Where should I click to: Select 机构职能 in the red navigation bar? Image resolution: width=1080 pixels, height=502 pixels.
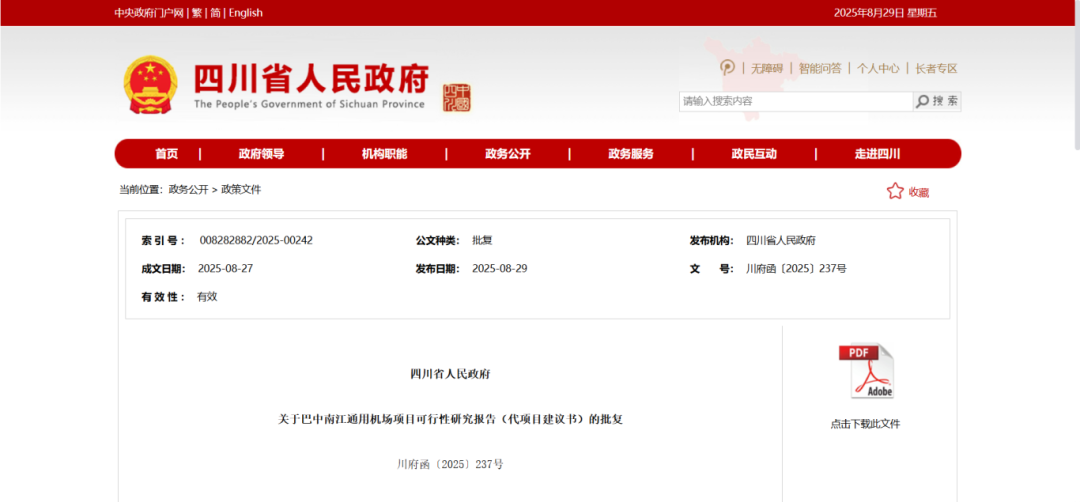384,154
